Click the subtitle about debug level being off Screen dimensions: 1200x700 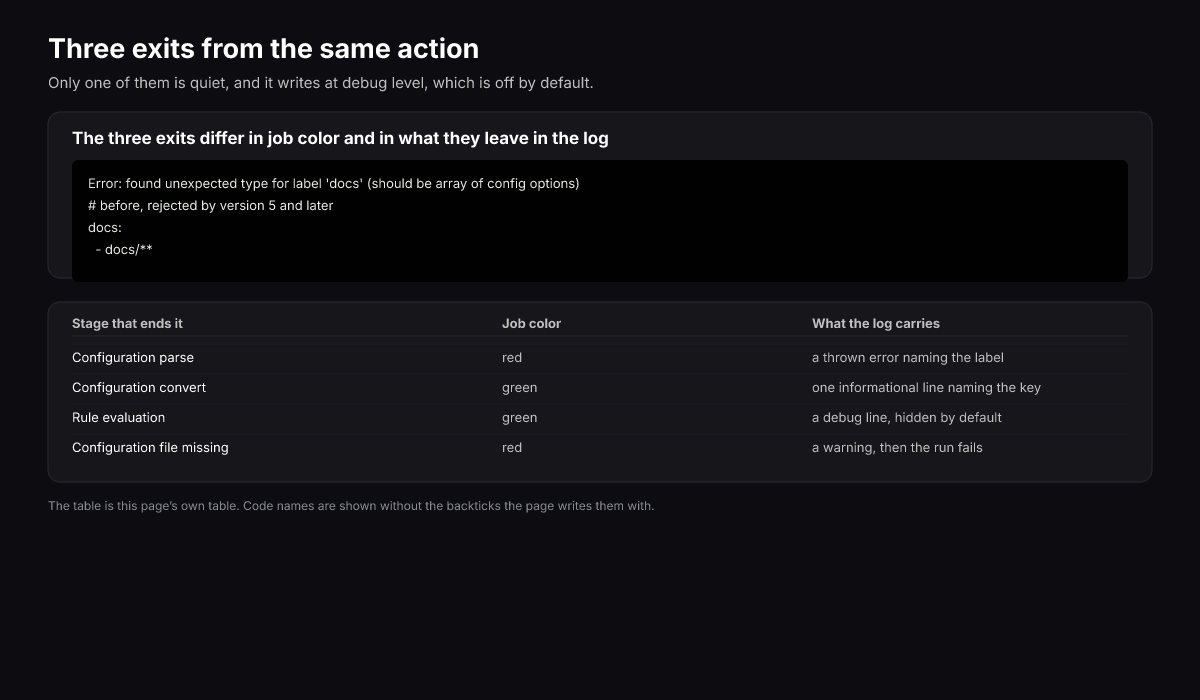[321, 83]
